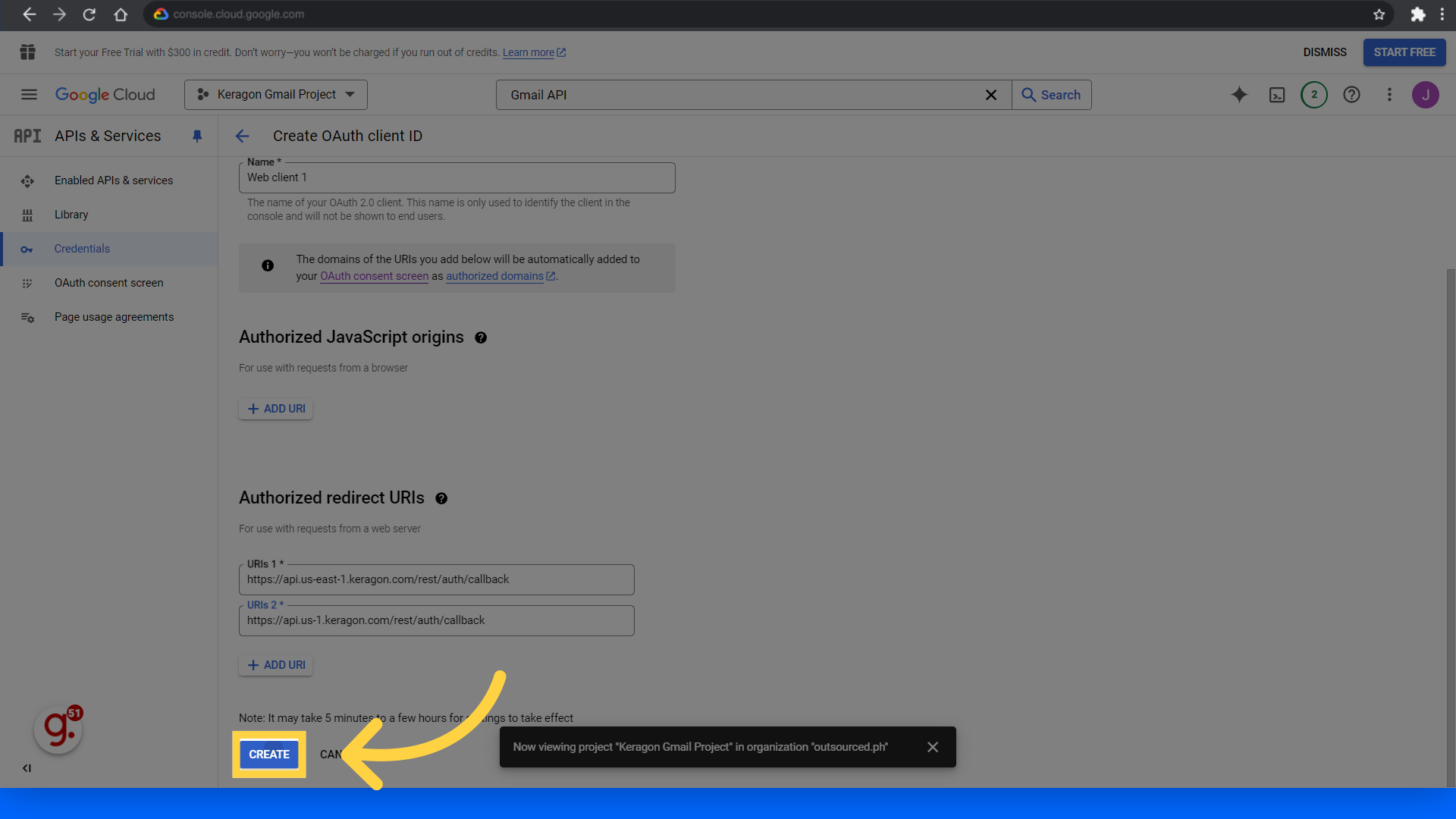
Task: Open the three-dot settings menu in header
Action: 1389,95
